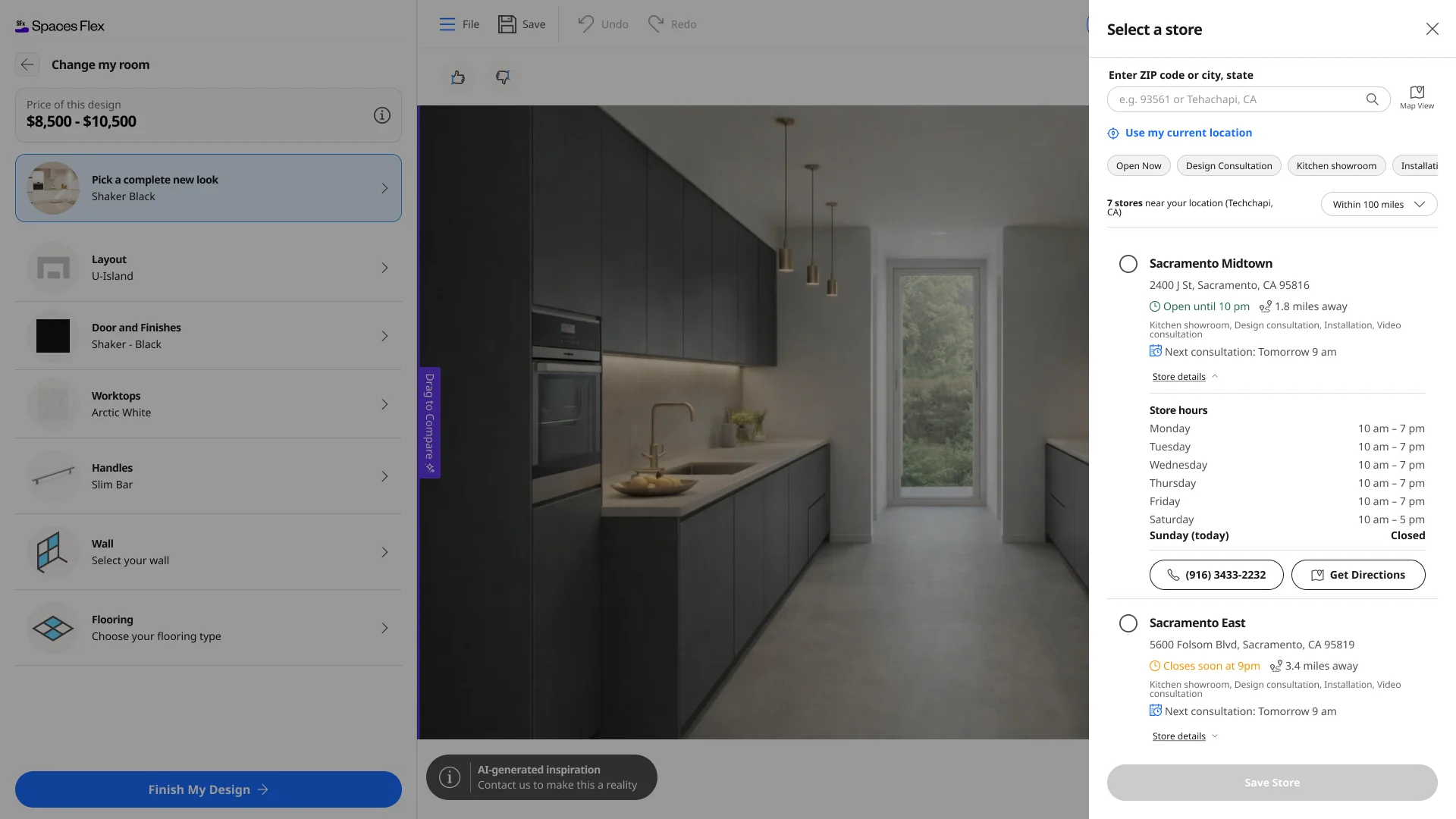Call store phone number (916) 3433-2232

pos(1216,575)
